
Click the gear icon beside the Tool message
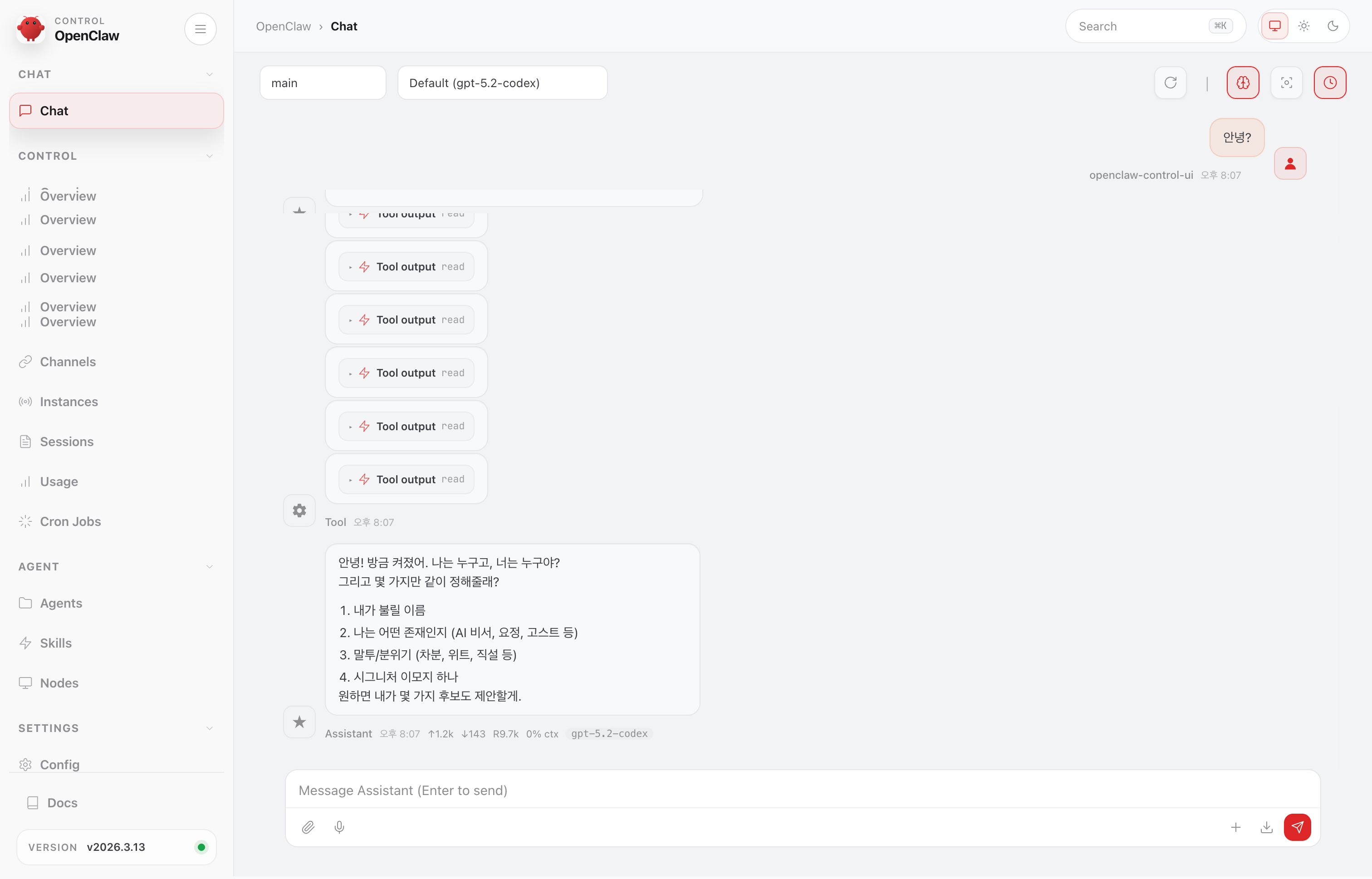tap(299, 510)
